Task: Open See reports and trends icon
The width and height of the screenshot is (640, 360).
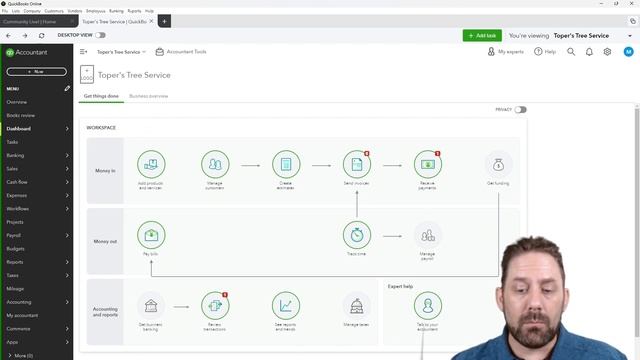Action: (286, 306)
